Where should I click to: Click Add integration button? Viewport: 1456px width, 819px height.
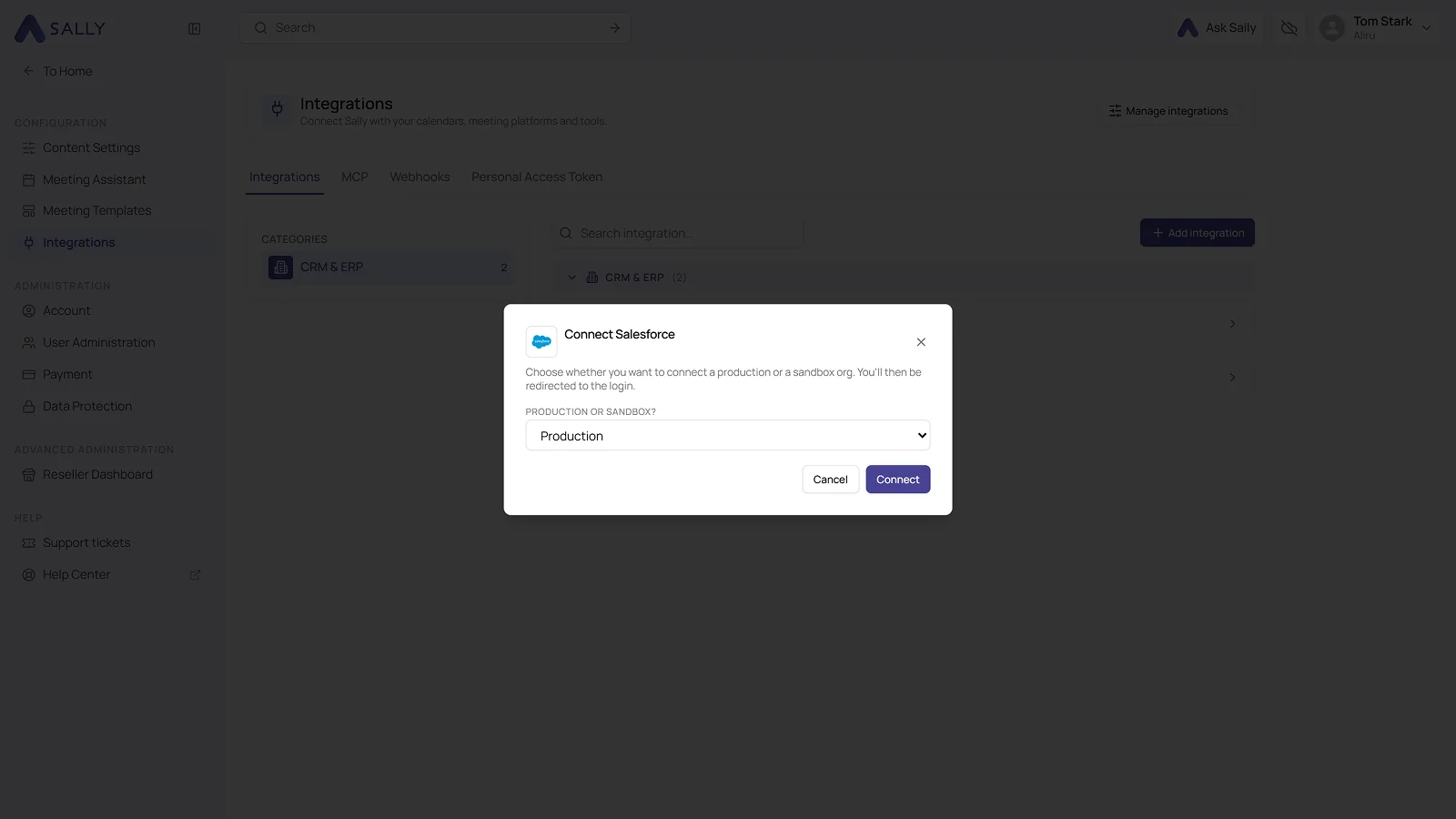point(1198,233)
